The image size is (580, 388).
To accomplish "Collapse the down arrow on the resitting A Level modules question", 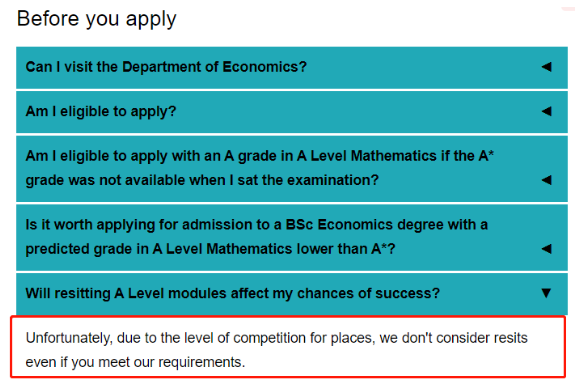I will tap(546, 293).
